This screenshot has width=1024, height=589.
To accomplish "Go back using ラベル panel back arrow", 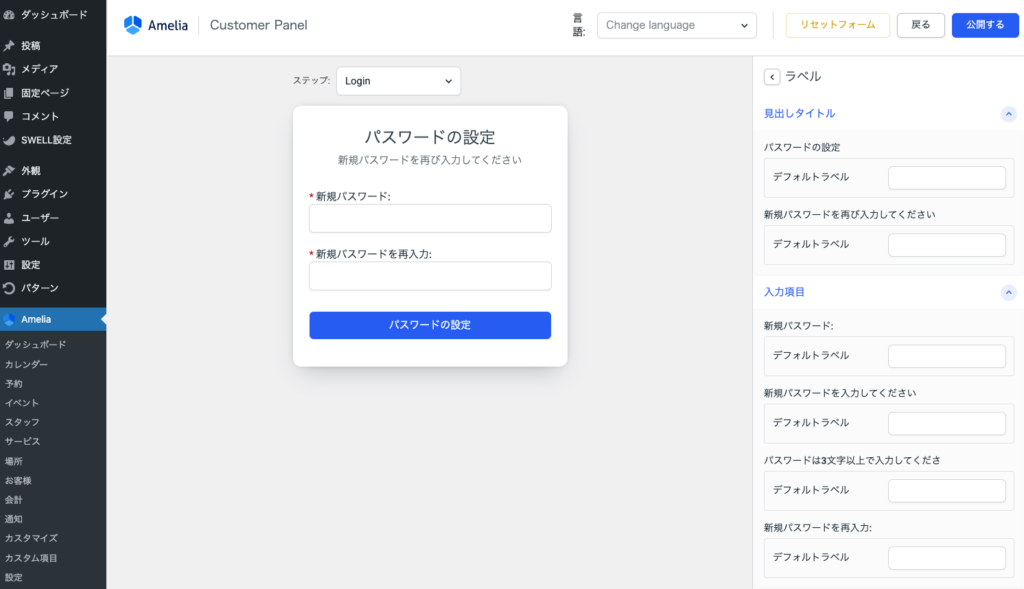I will [772, 77].
